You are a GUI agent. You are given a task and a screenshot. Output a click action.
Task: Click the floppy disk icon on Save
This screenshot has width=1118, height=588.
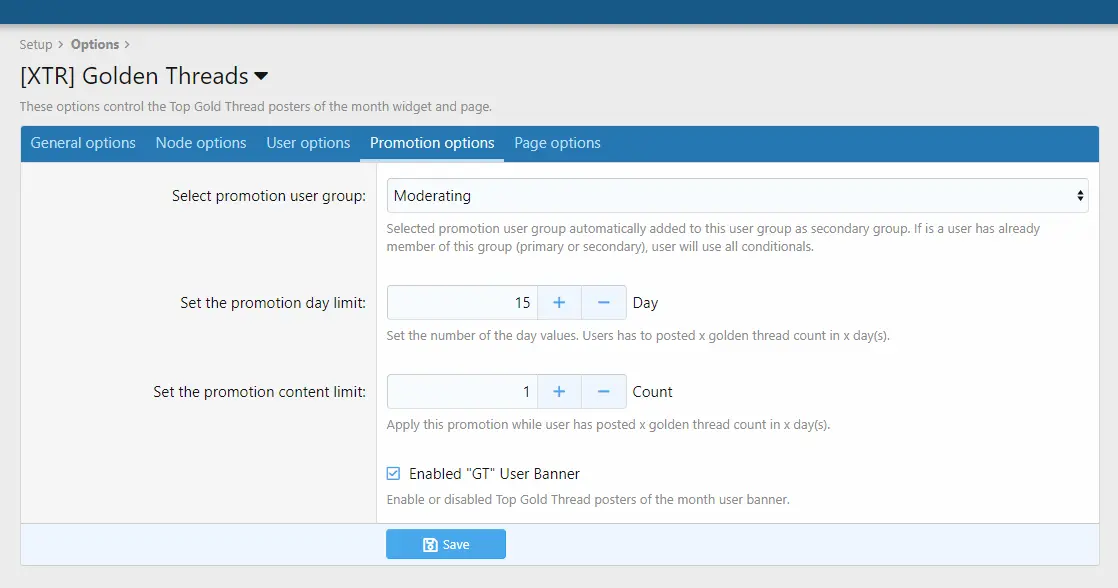tap(430, 545)
